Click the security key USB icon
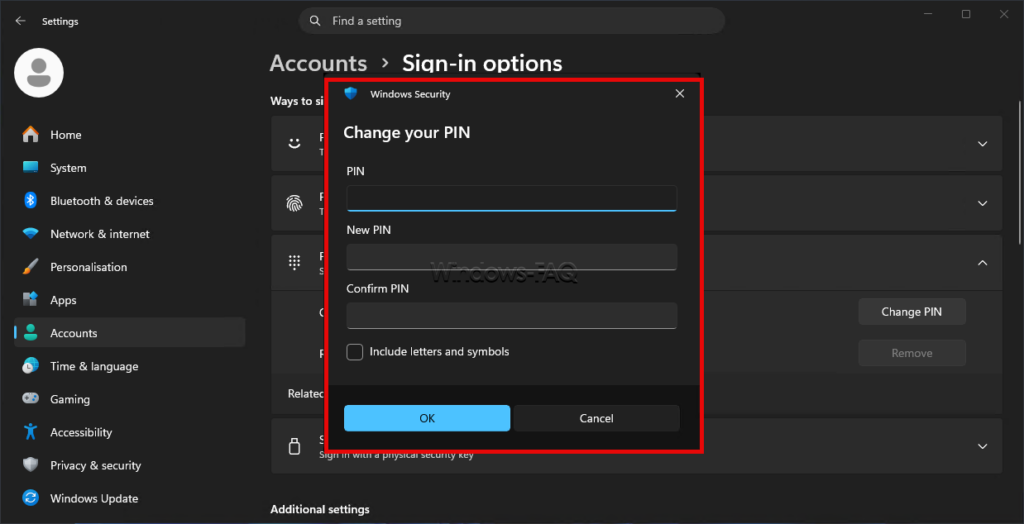The image size is (1024, 524). click(295, 446)
